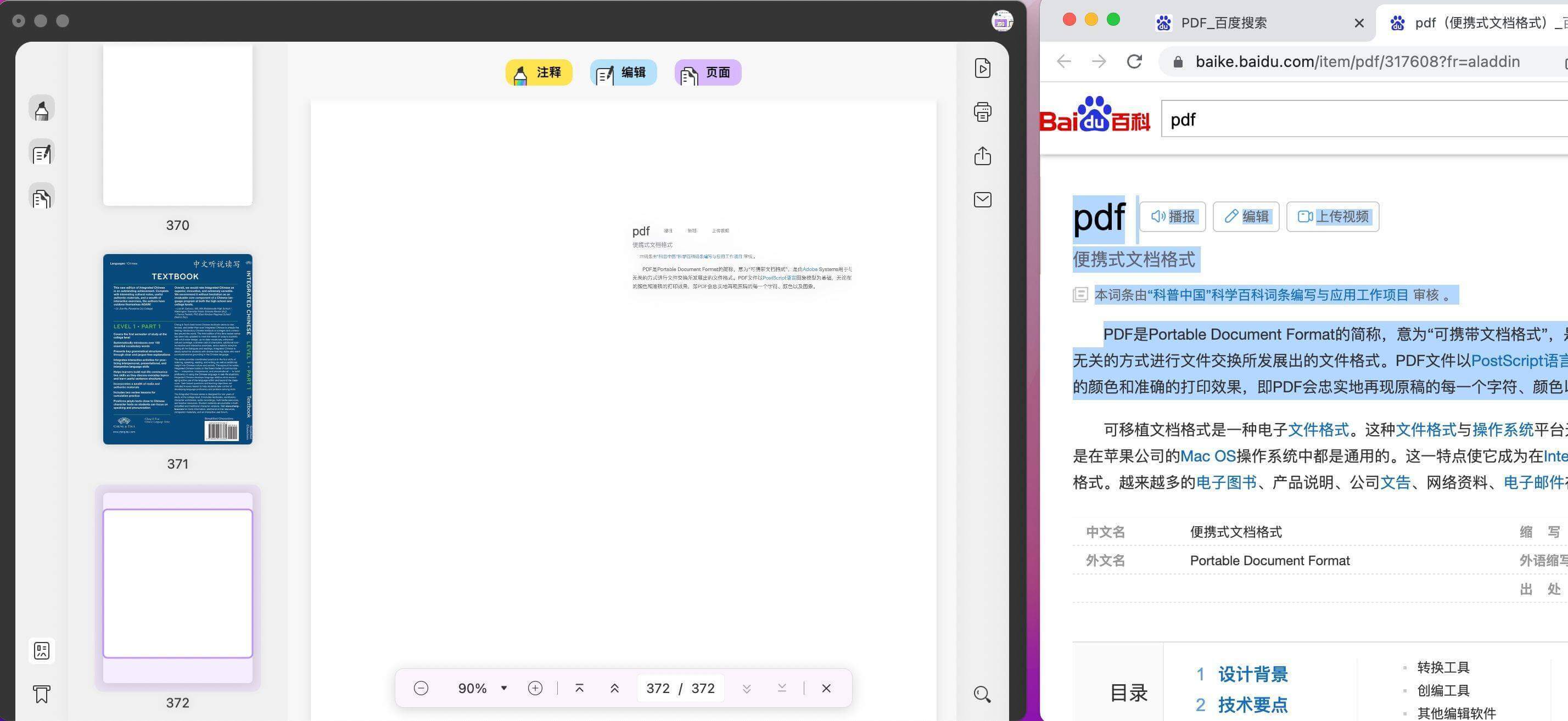The image size is (1568, 721).
Task: Select the edit text icon in left sidebar
Action: click(x=41, y=153)
